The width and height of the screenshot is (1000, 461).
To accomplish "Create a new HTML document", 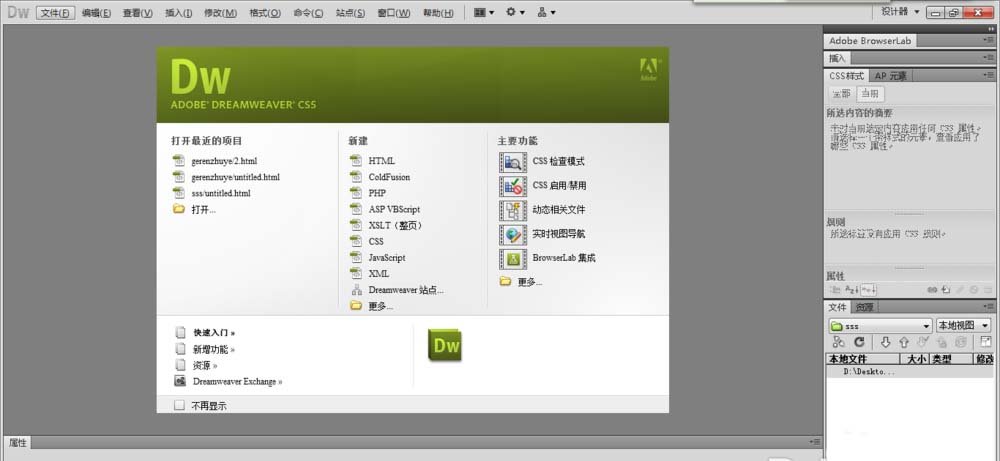I will [x=381, y=161].
